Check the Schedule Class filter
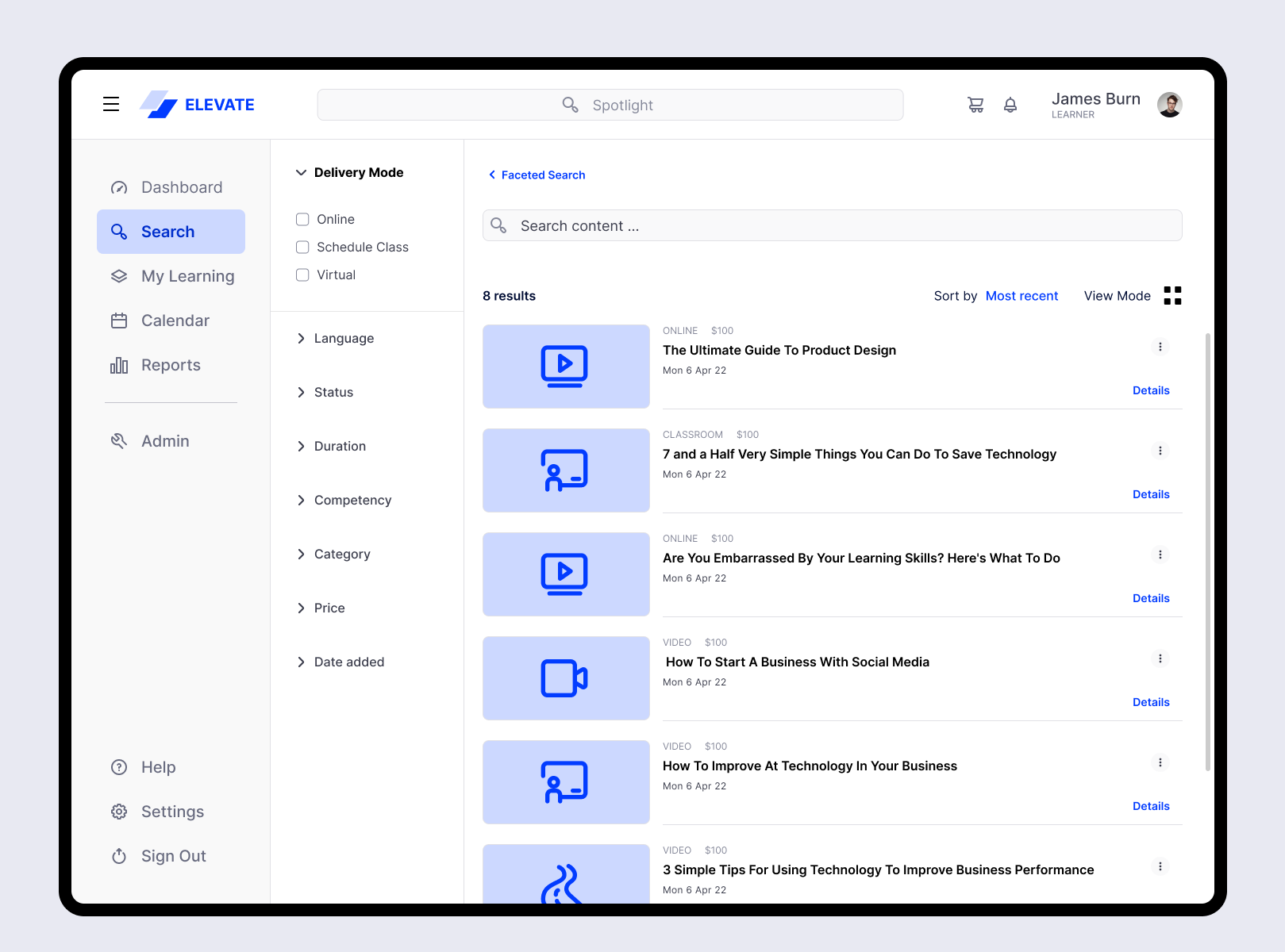1285x952 pixels. click(302, 247)
